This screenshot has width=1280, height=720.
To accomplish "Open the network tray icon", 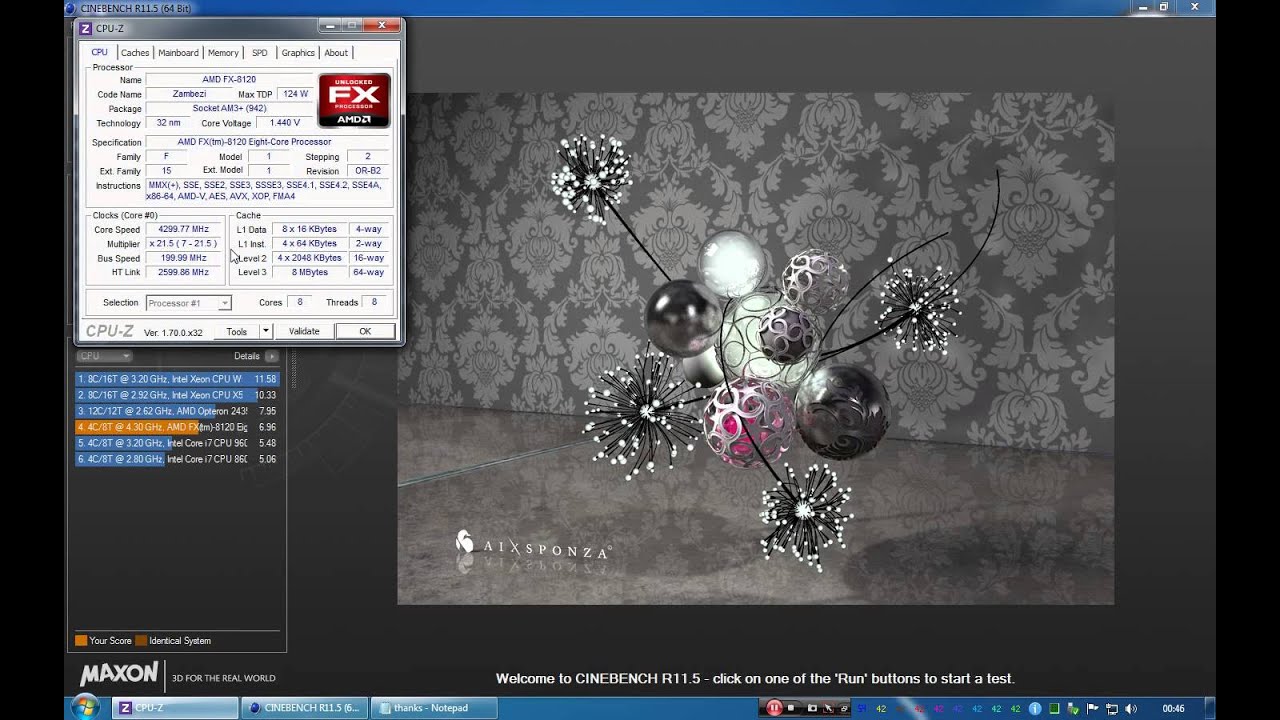I will [1112, 708].
